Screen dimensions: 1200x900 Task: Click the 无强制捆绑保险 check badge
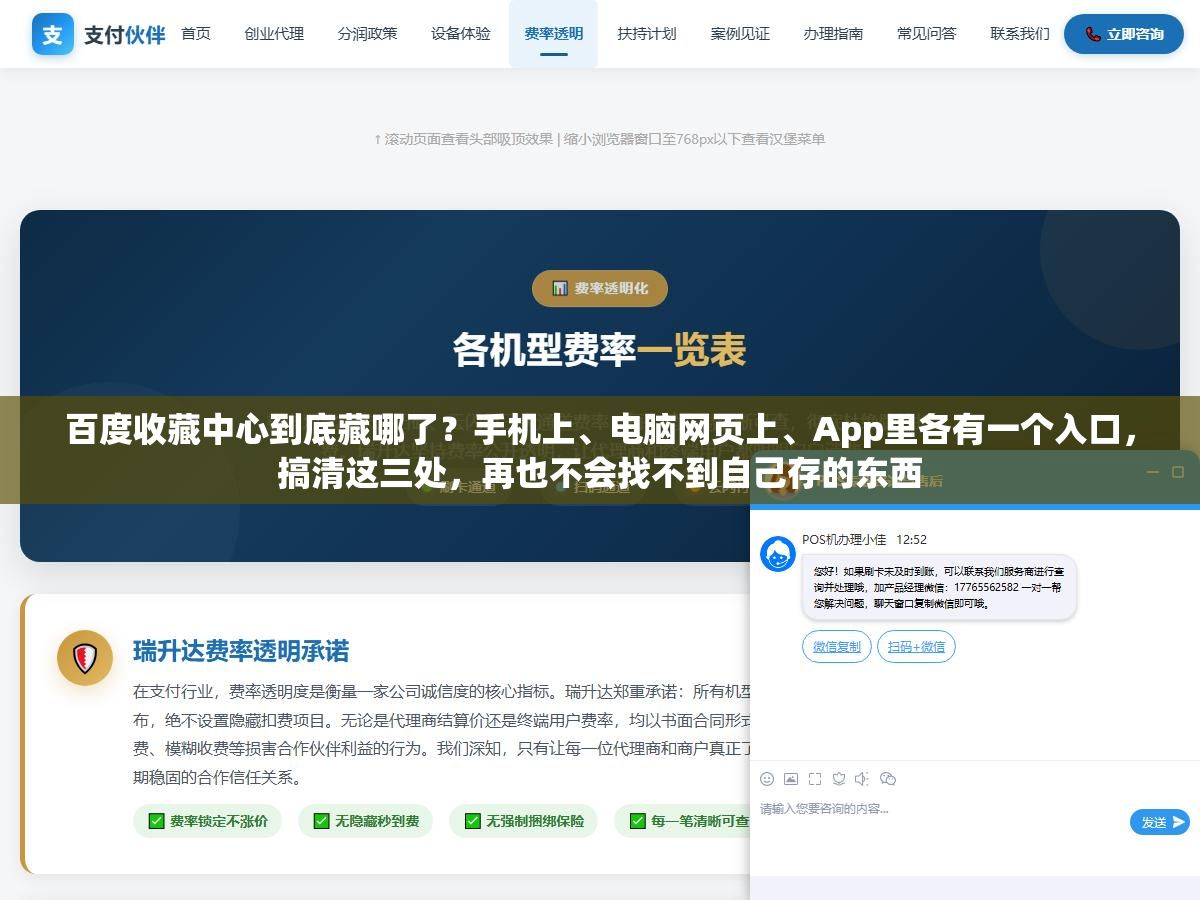pyautogui.click(x=524, y=821)
